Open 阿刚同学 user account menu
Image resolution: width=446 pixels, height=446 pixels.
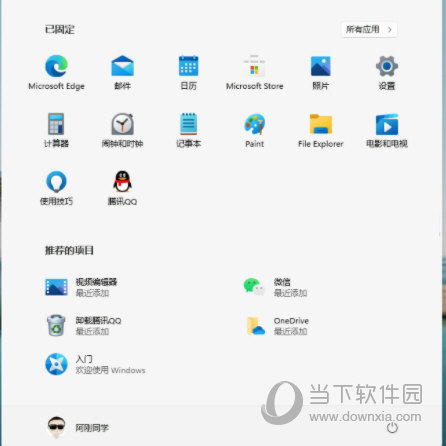click(x=78, y=427)
